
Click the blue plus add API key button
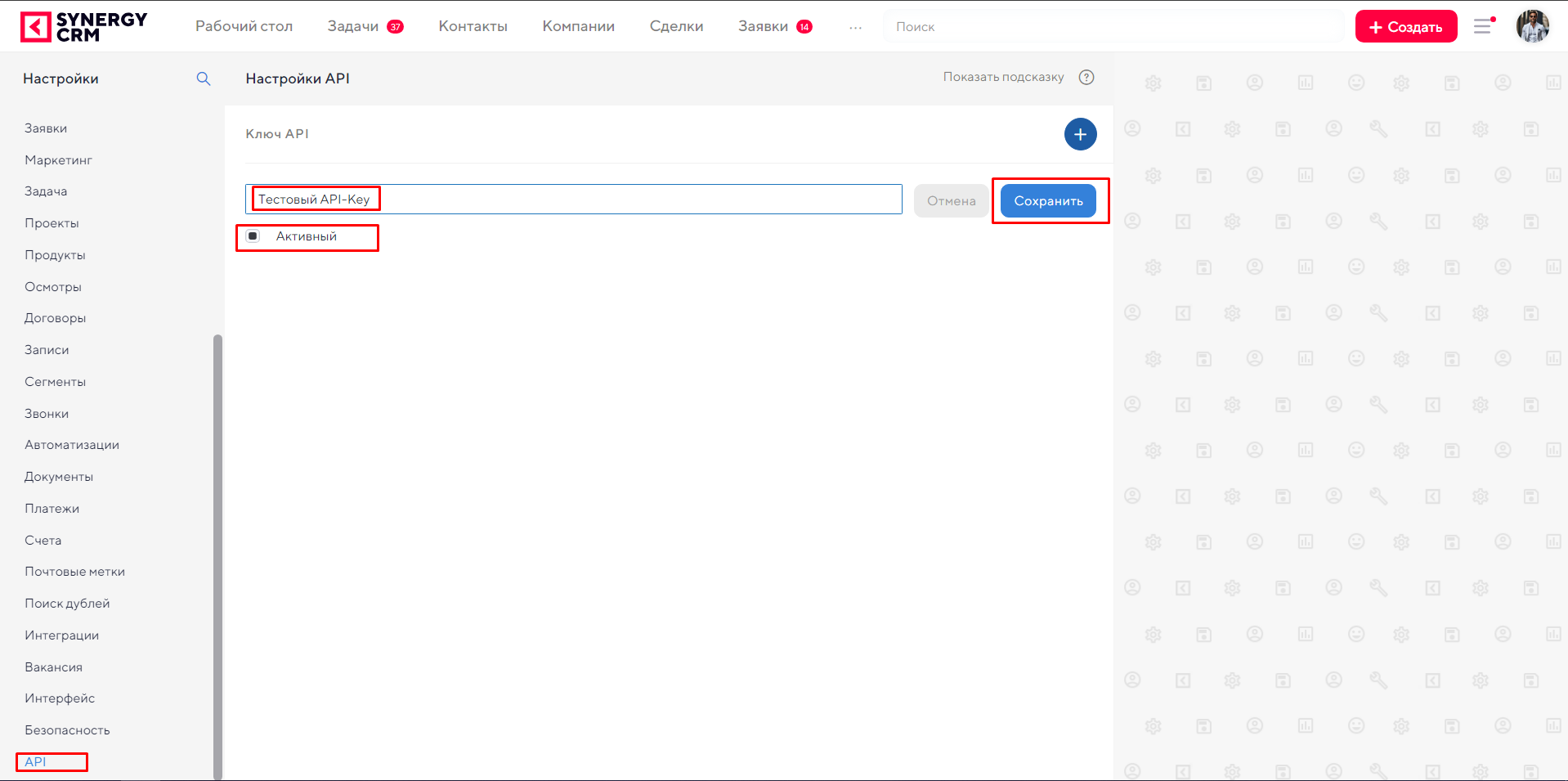pyautogui.click(x=1080, y=134)
